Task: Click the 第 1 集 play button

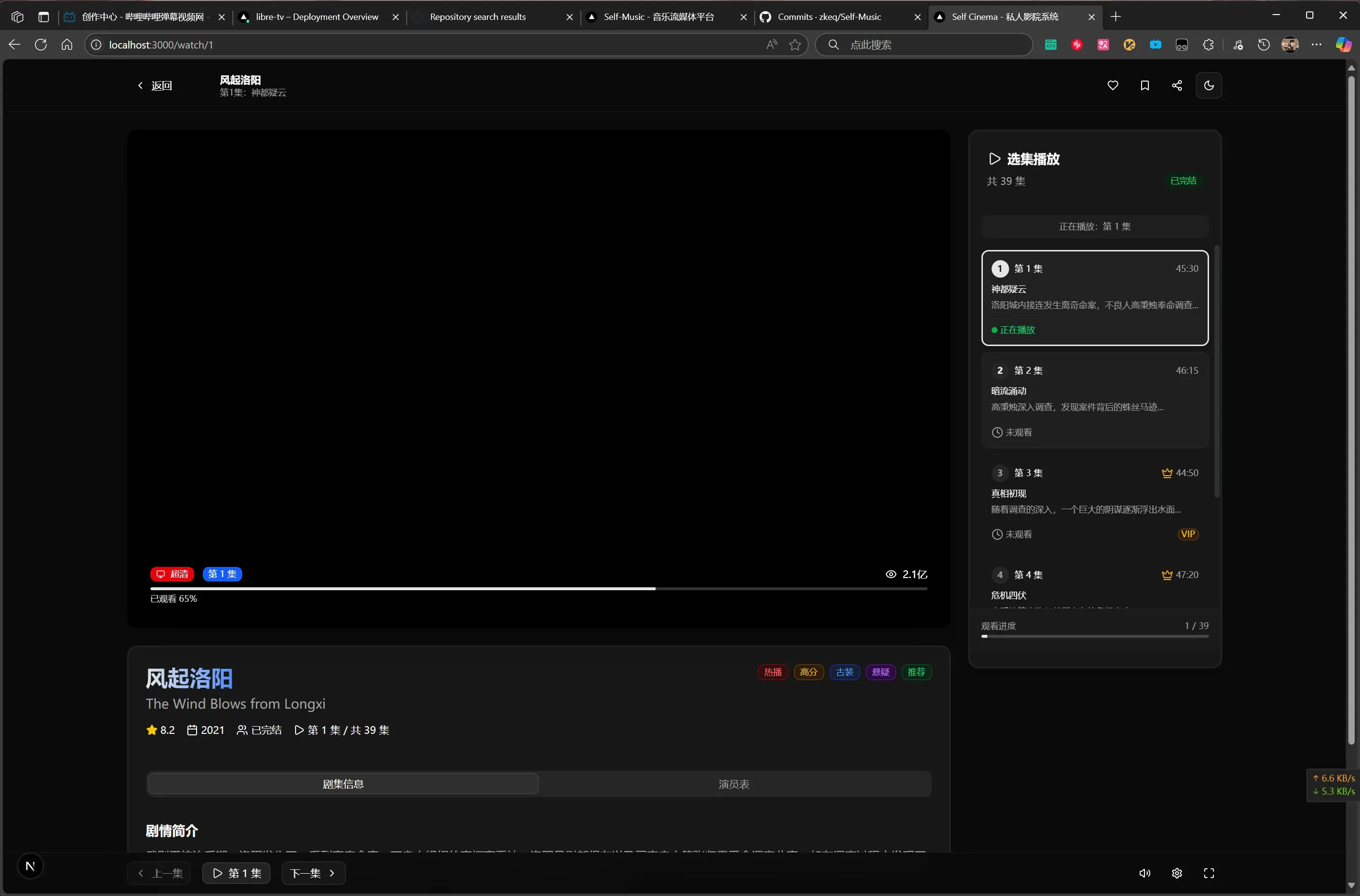Action: [x=236, y=873]
